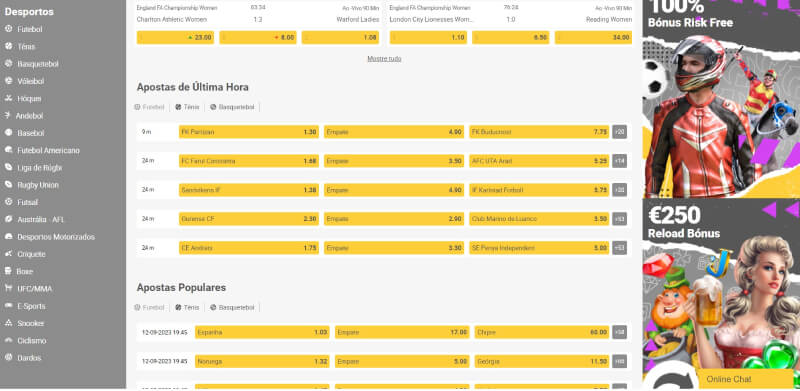Select Basquetebol from the sidebar
Screen dimensions: 800x391
click(38, 64)
